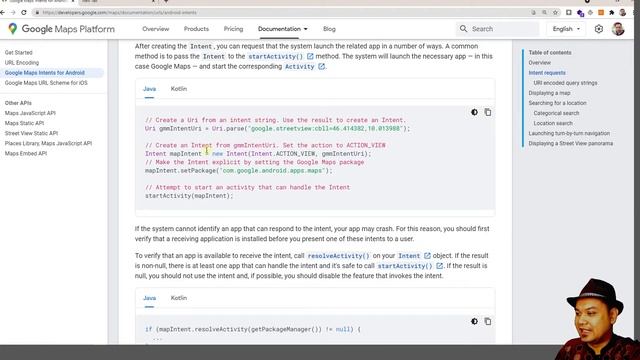Click the orange extension icon in toolbar
The width and height of the screenshot is (640, 360).
click(601, 13)
